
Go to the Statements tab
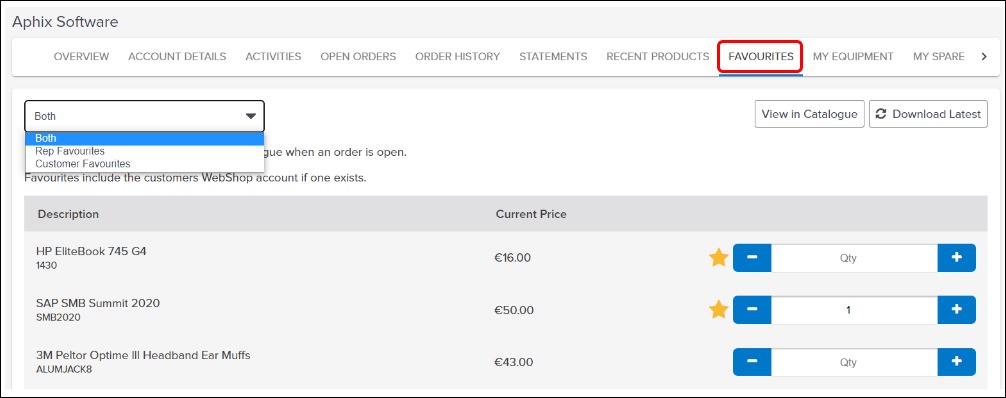[553, 56]
